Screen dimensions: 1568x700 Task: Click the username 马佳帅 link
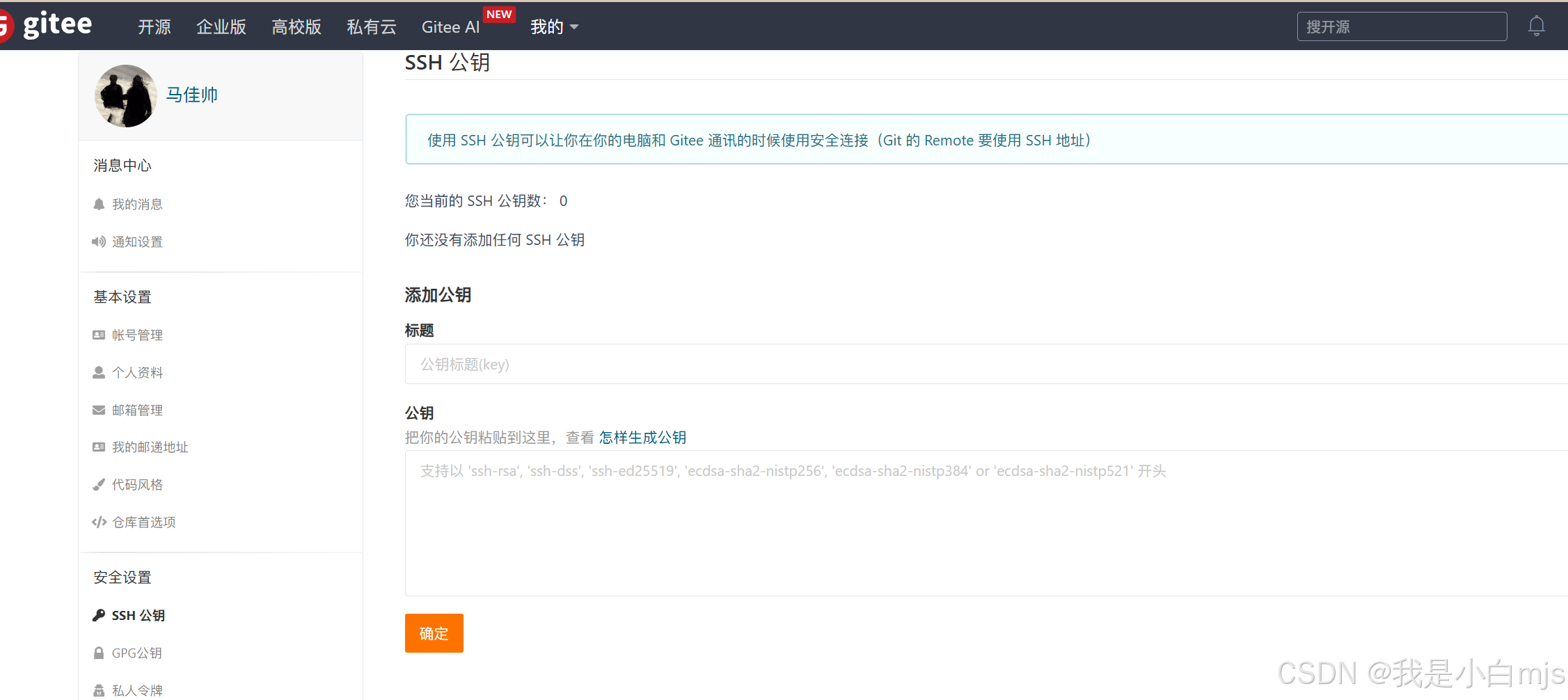[x=192, y=95]
